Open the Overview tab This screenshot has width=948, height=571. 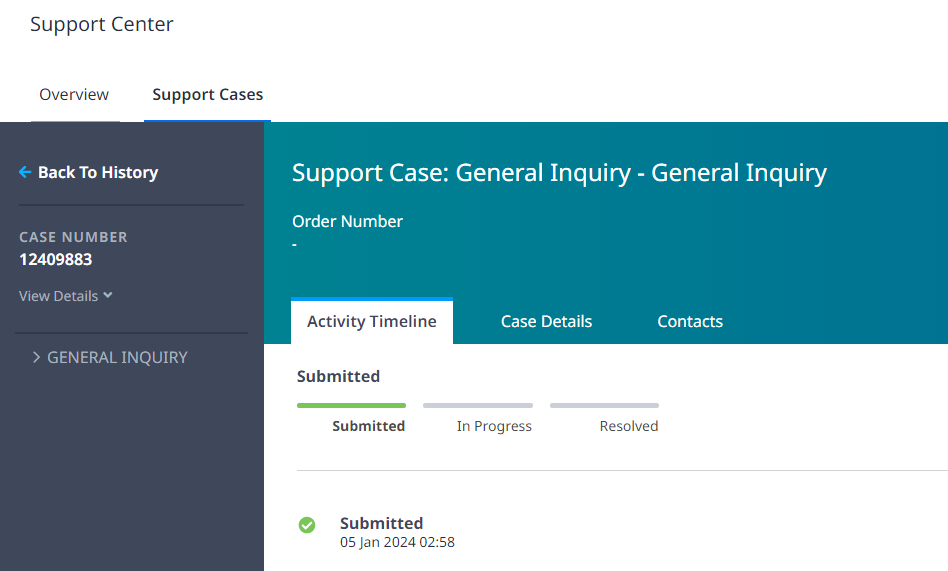(x=74, y=95)
